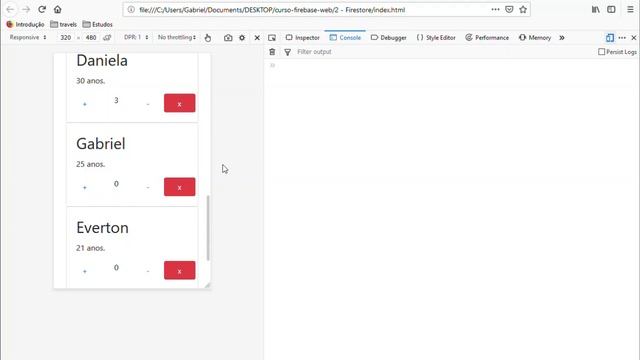This screenshot has width=640, height=360.
Task: Open the Responsive device dropdown
Action: pos(28,37)
